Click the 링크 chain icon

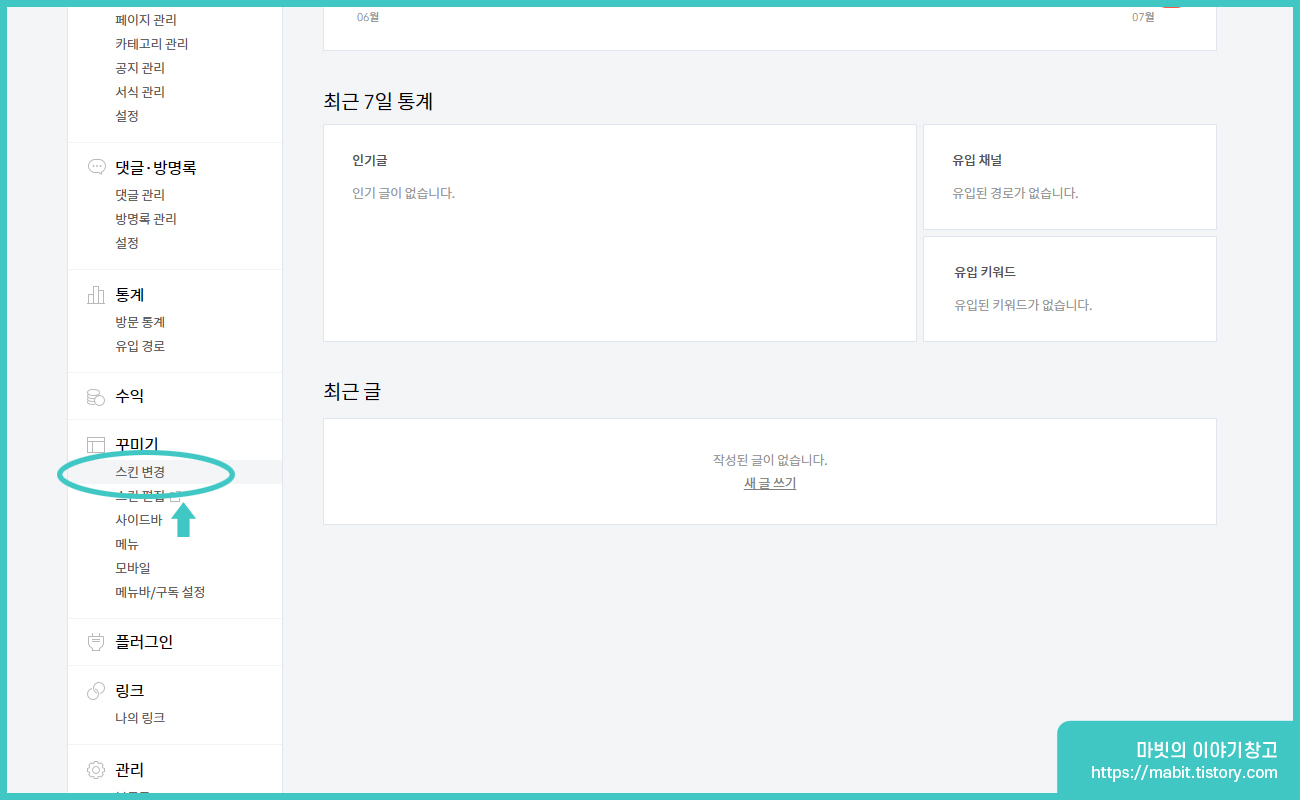(x=96, y=691)
